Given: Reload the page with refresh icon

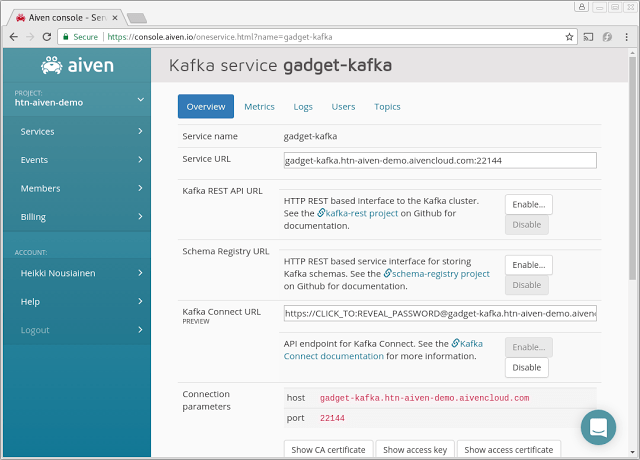Looking at the screenshot, I should pyautogui.click(x=47, y=37).
